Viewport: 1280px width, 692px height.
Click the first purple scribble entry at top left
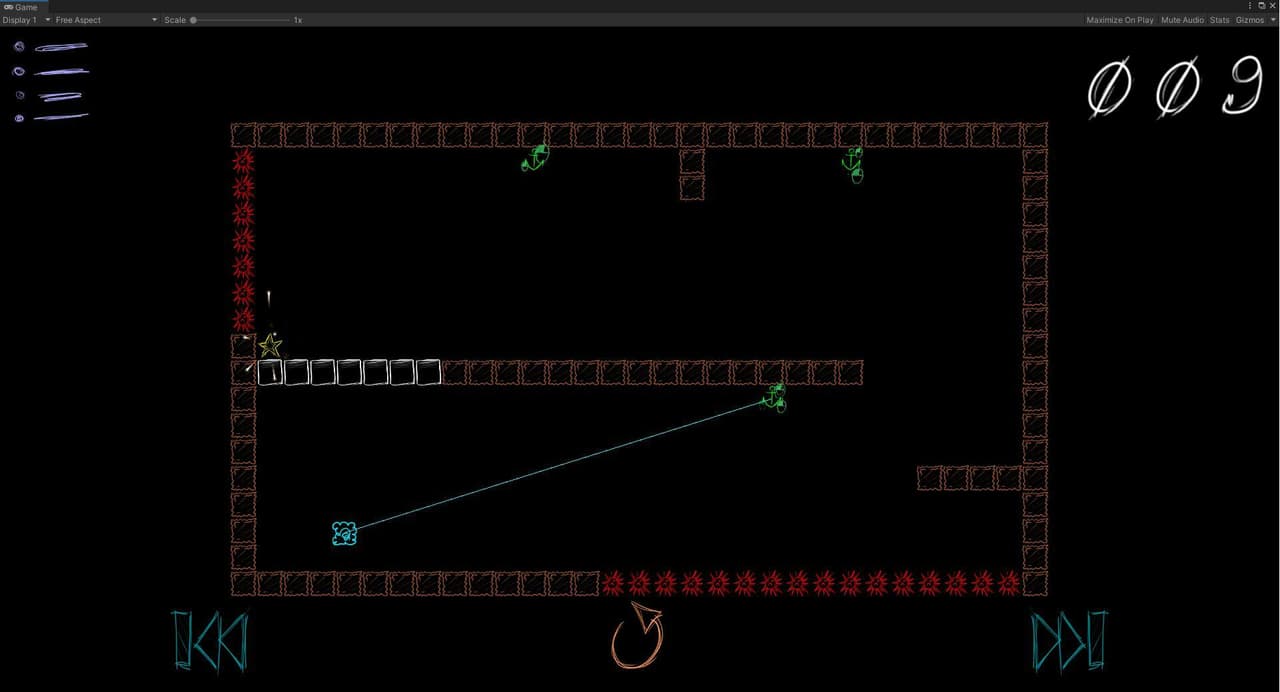click(x=50, y=46)
